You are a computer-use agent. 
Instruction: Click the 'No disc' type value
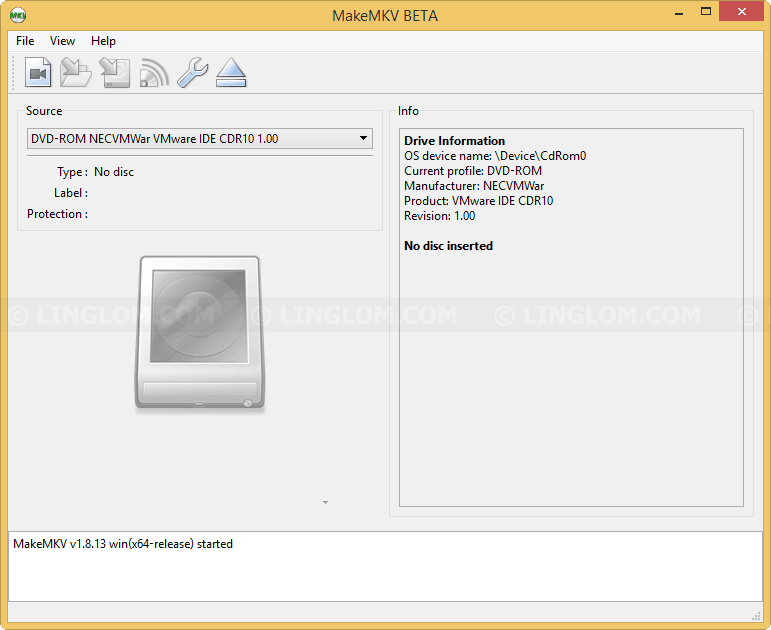(114, 172)
